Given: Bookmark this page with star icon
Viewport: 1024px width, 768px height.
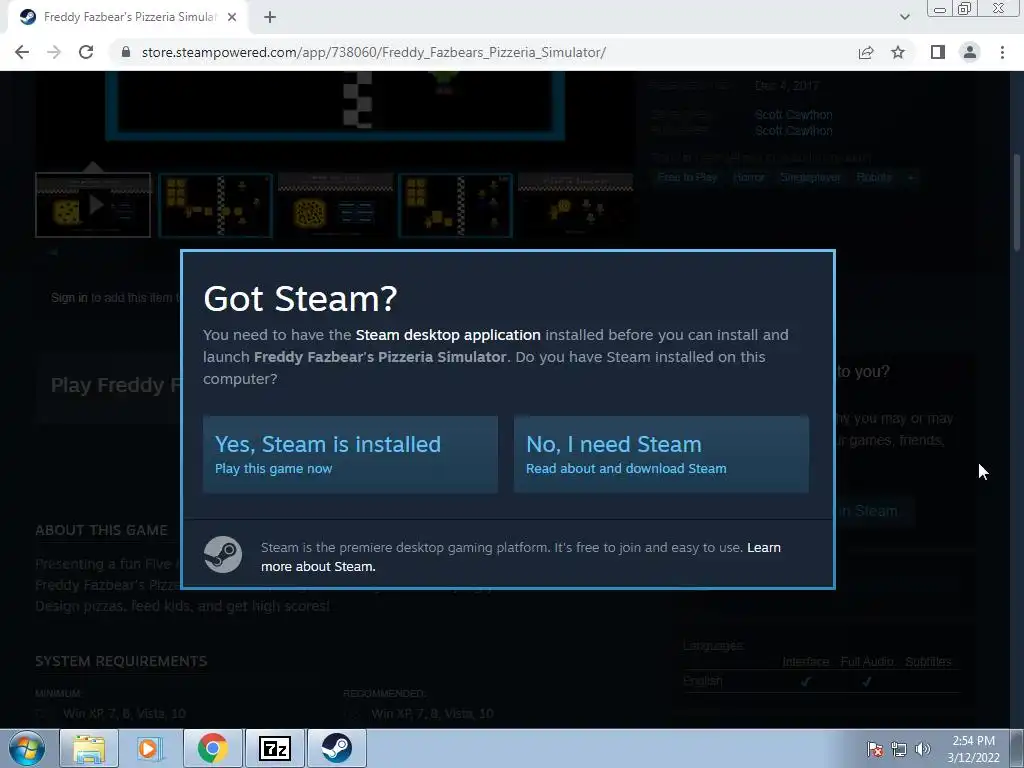Looking at the screenshot, I should point(898,52).
